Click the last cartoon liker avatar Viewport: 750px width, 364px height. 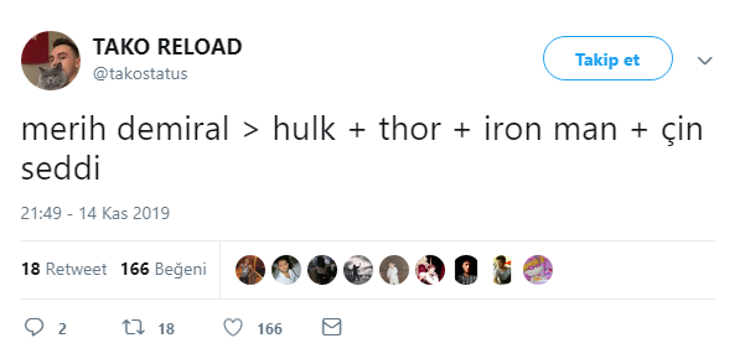click(538, 270)
